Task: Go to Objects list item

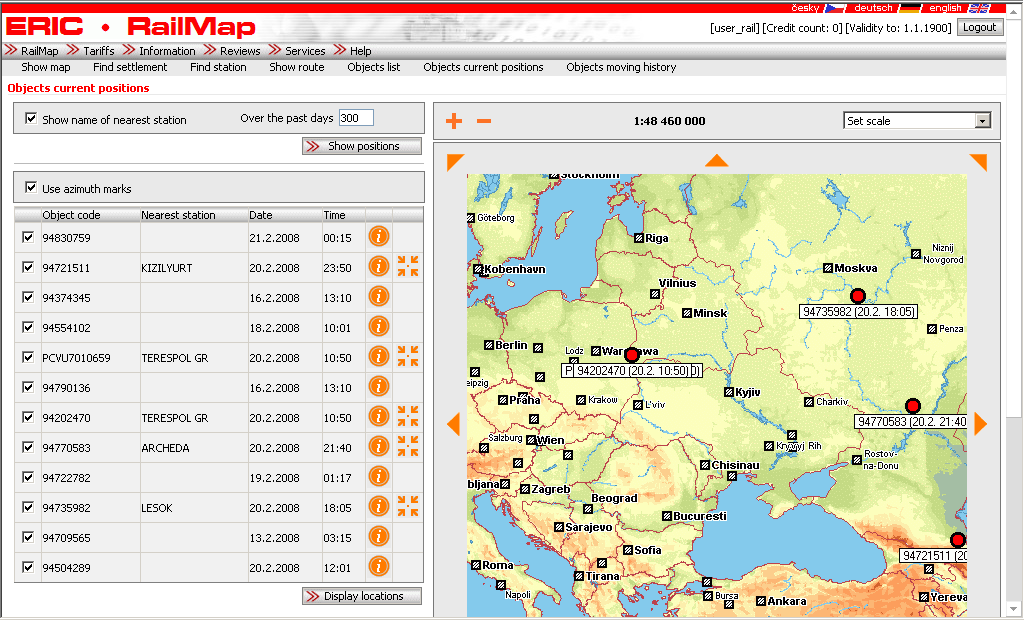Action: pyautogui.click(x=374, y=67)
